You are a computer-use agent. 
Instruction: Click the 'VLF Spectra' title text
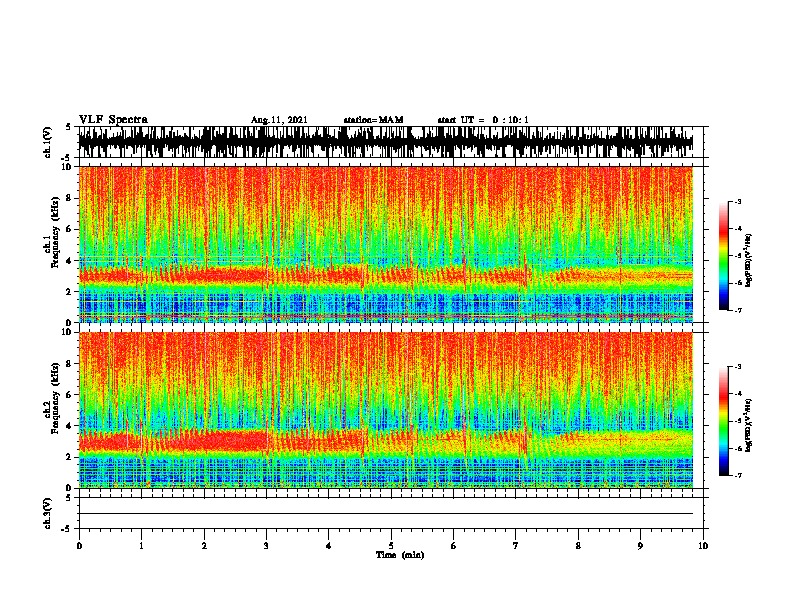(113, 120)
